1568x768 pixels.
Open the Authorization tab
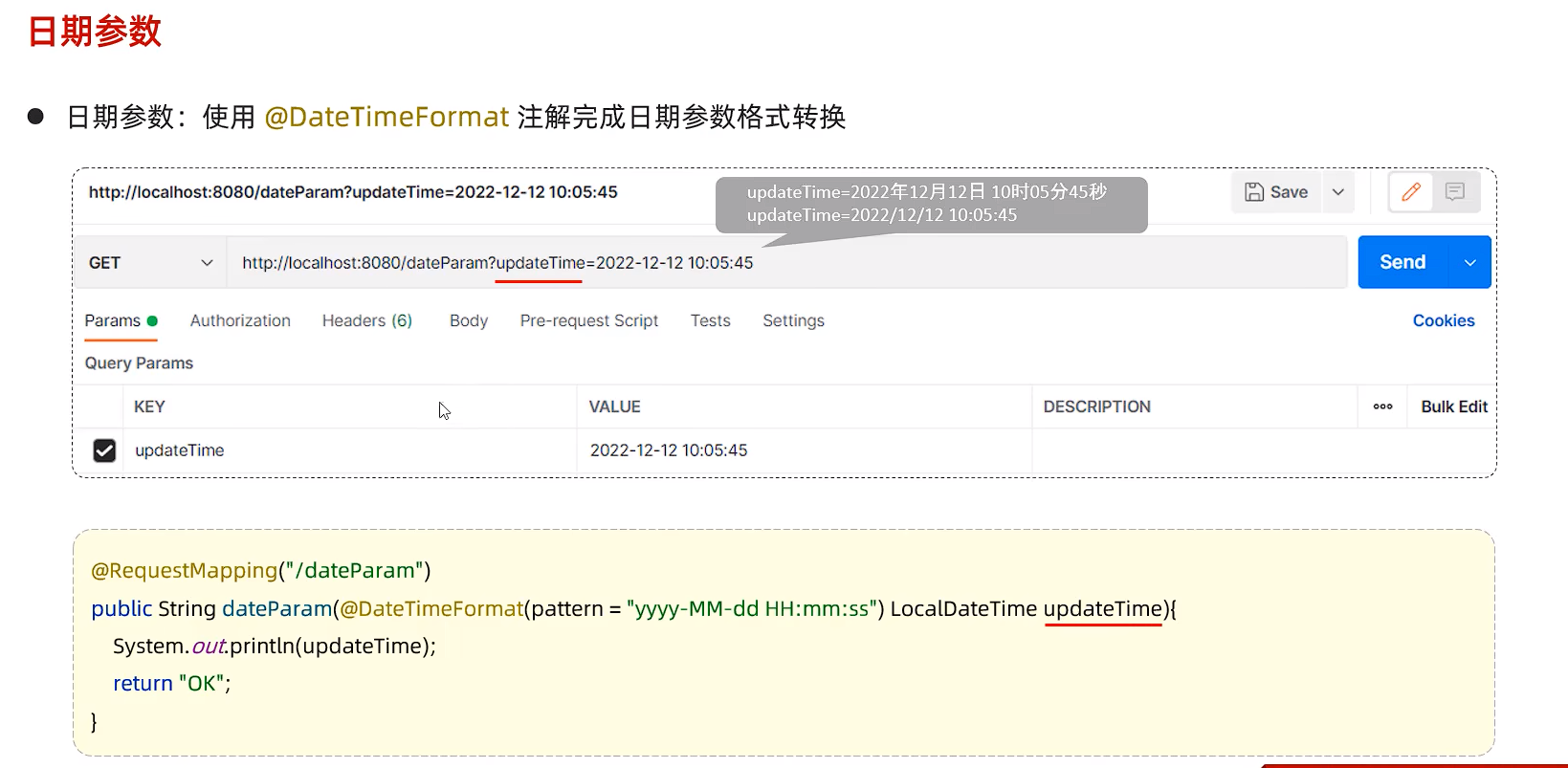click(x=240, y=321)
